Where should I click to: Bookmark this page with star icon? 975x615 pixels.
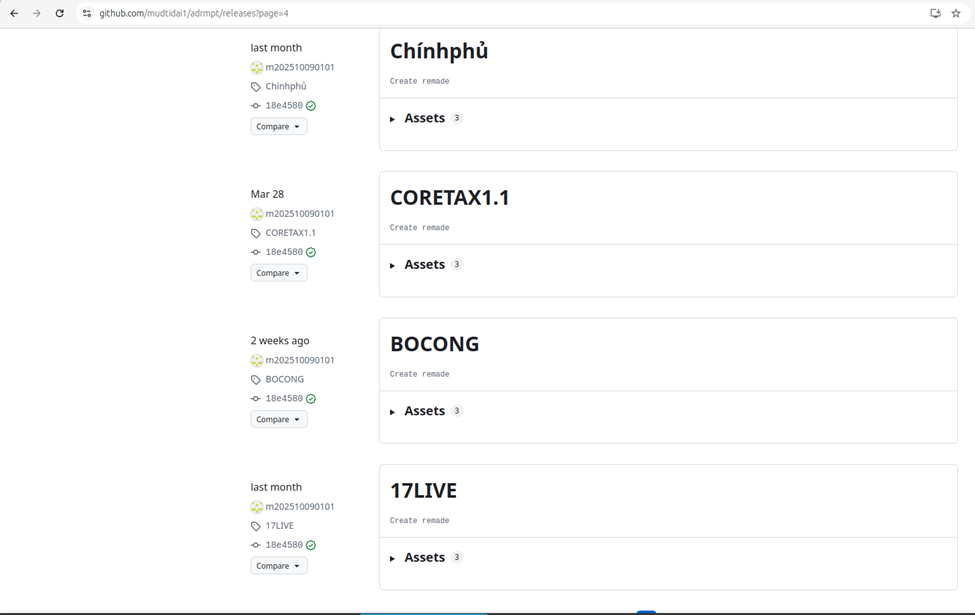[956, 13]
